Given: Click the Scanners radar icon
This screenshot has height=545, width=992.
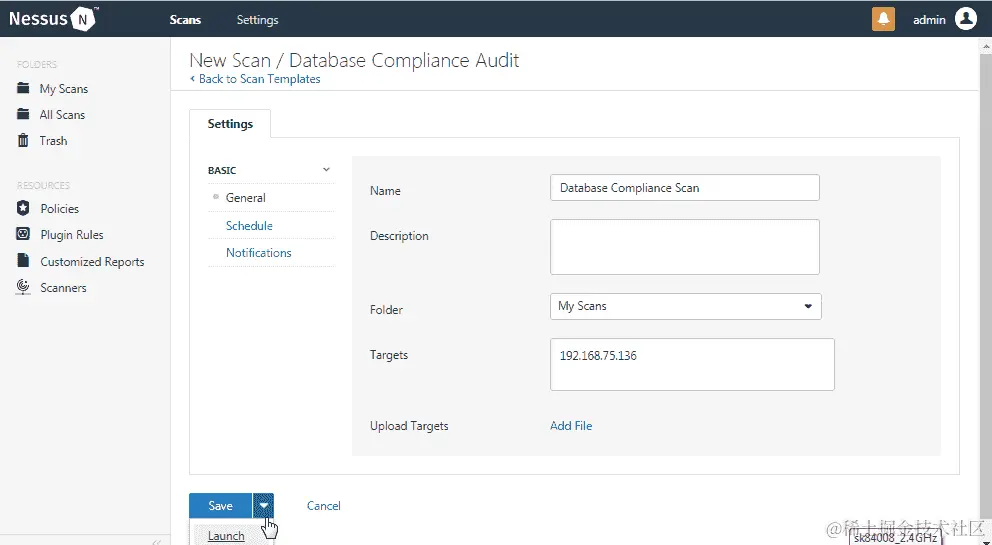Looking at the screenshot, I should point(23,287).
